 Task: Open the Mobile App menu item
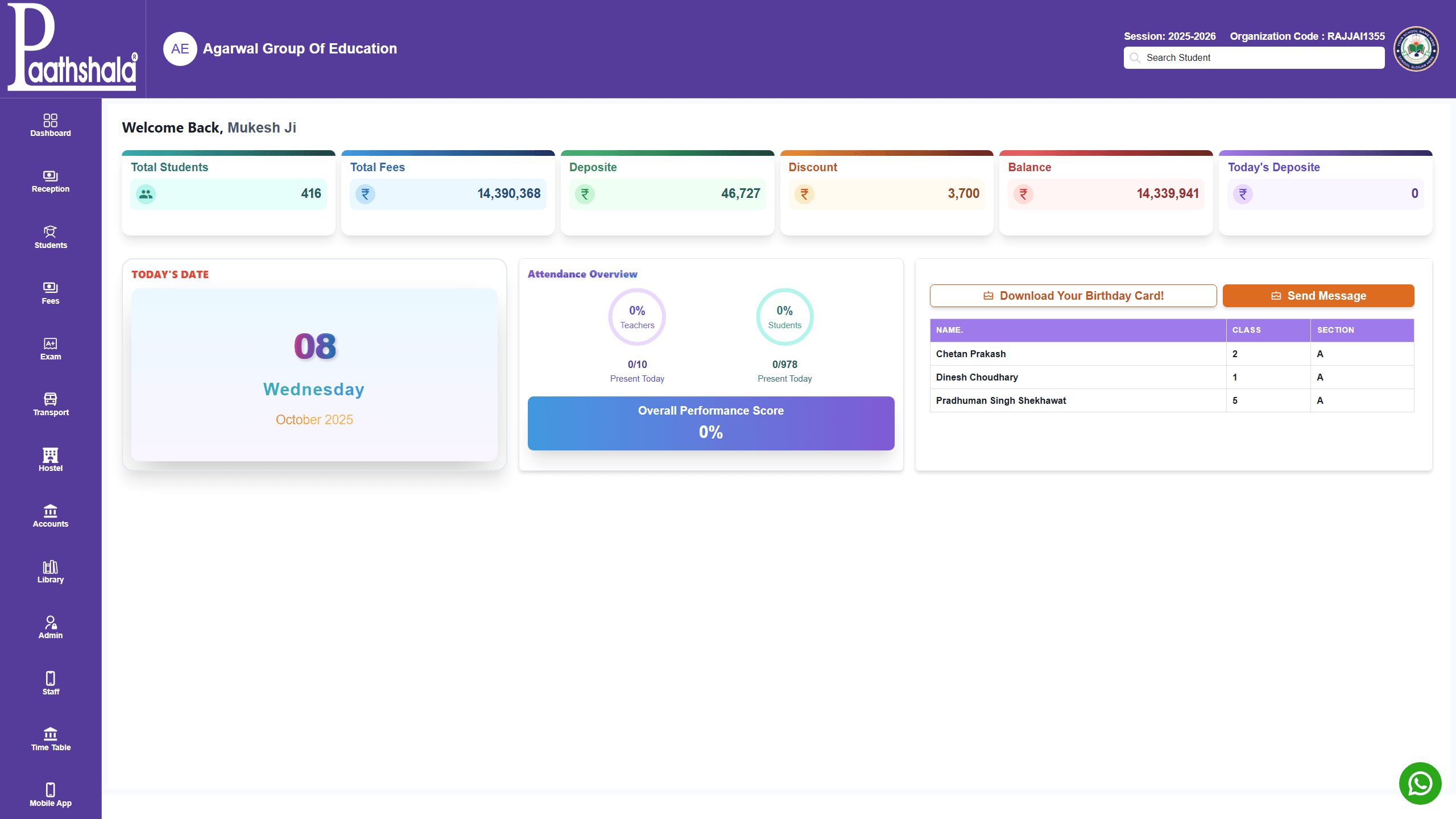tap(51, 795)
